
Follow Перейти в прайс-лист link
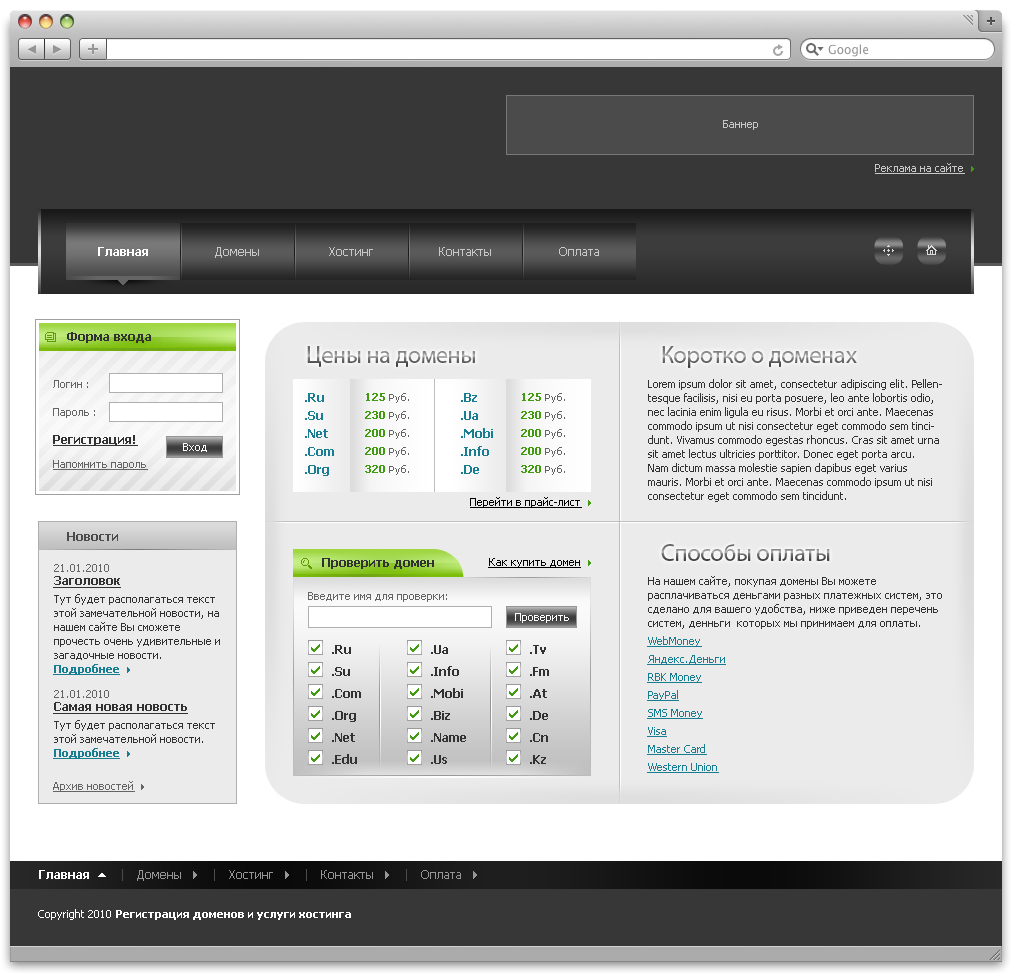tap(525, 503)
